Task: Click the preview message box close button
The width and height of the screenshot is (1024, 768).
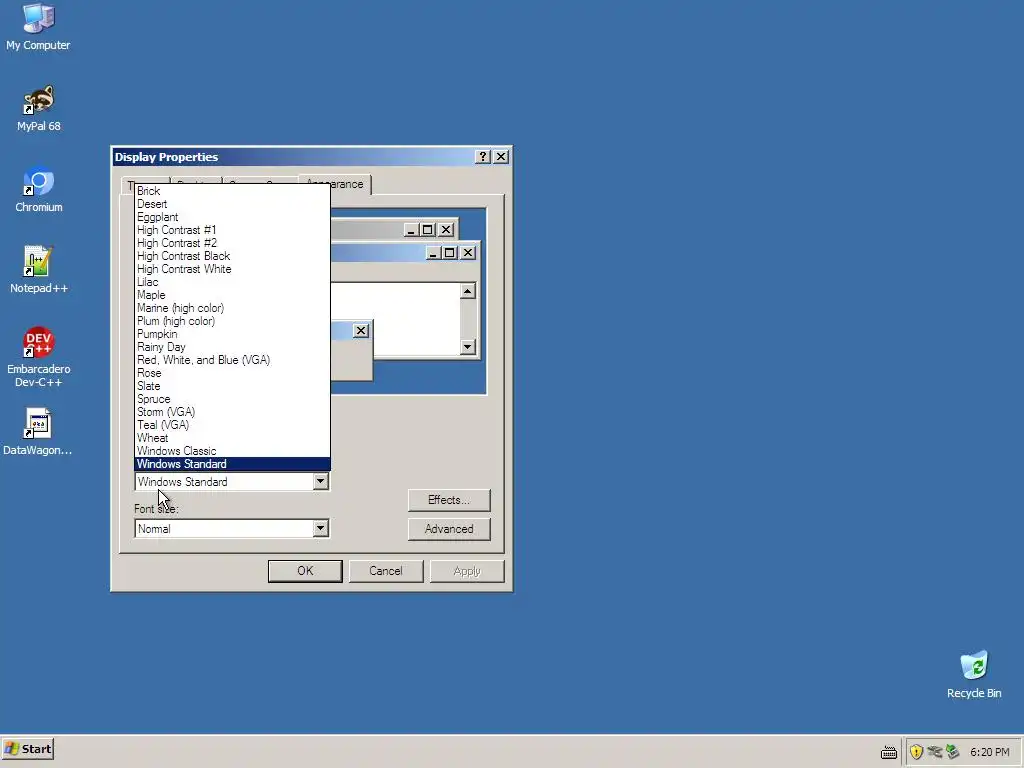Action: coord(361,331)
